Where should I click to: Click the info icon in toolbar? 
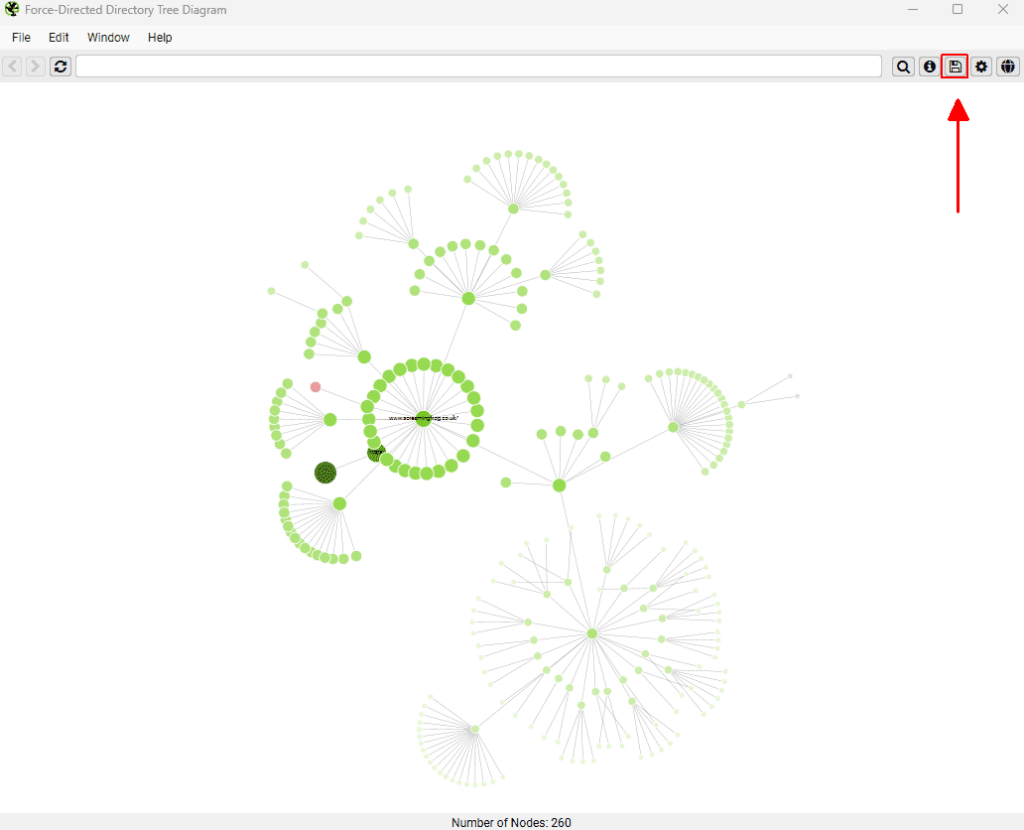click(x=929, y=67)
